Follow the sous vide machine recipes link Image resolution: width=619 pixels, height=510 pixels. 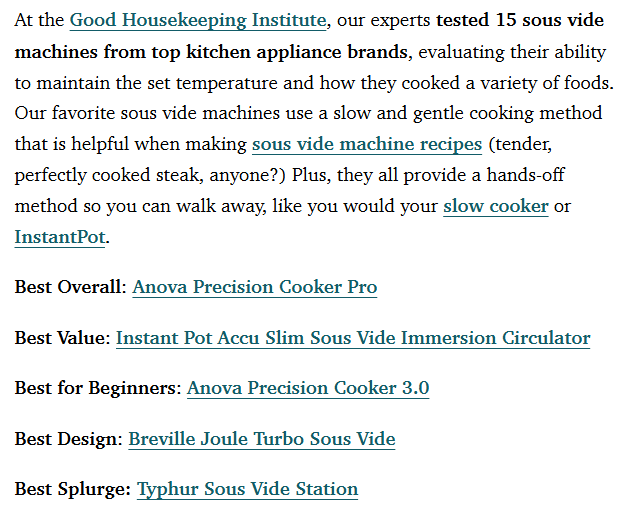tap(367, 144)
